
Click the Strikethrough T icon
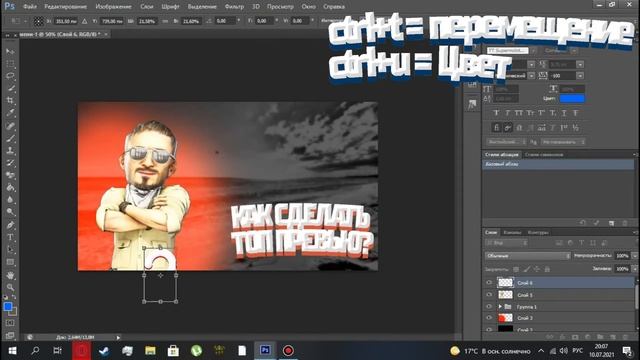576,113
